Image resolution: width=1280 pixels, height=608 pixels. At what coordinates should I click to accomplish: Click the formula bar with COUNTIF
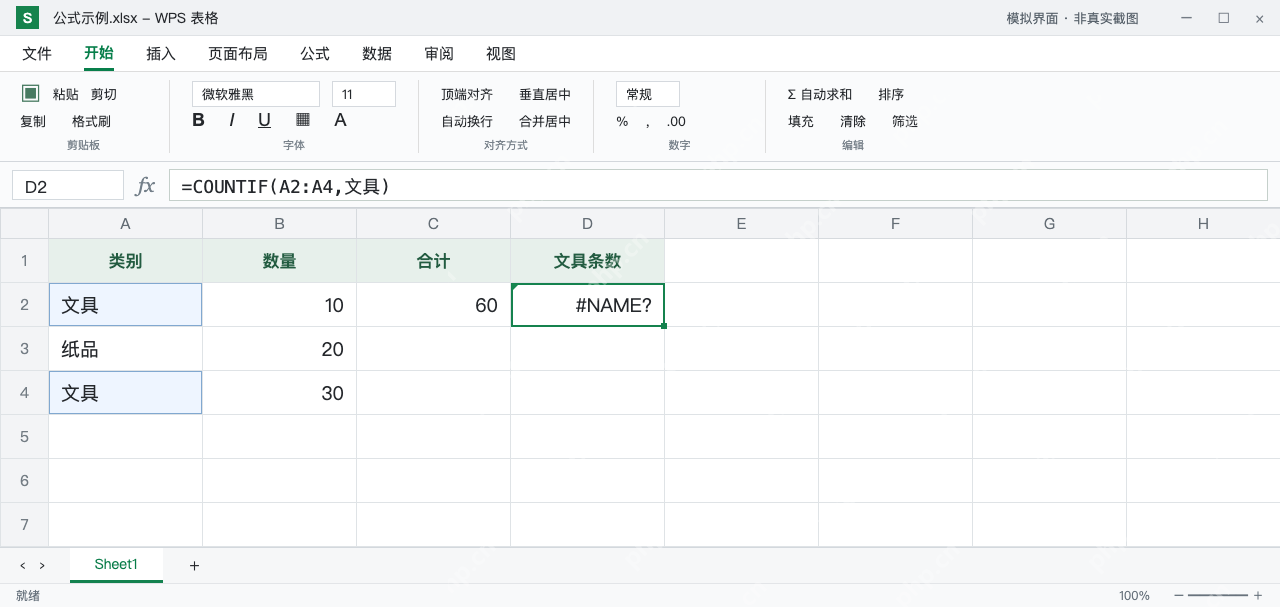pos(718,186)
